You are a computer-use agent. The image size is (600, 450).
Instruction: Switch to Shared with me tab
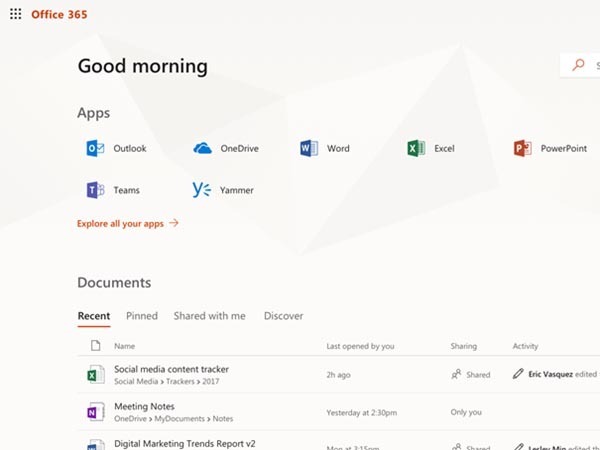[210, 316]
